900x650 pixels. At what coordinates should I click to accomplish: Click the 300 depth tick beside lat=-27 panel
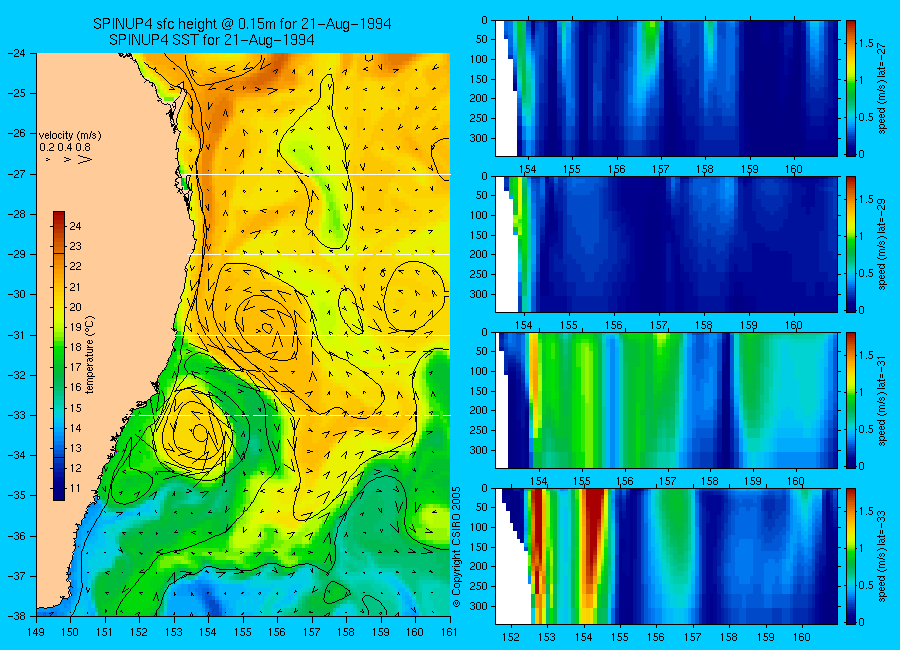point(478,138)
